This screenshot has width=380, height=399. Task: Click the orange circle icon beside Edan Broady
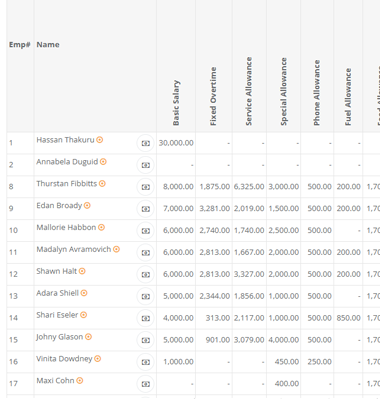pyautogui.click(x=87, y=205)
